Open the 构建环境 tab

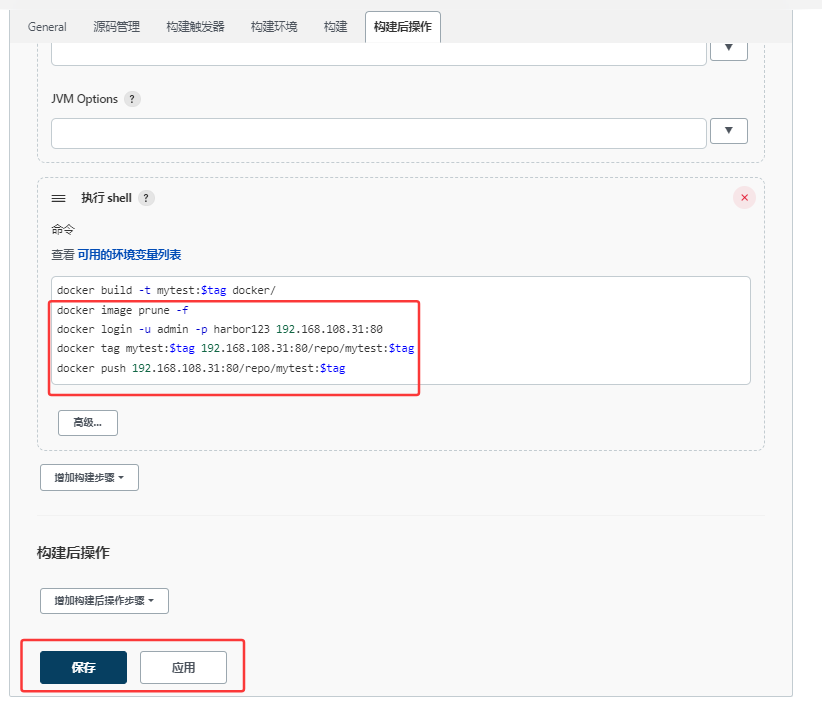pos(274,27)
